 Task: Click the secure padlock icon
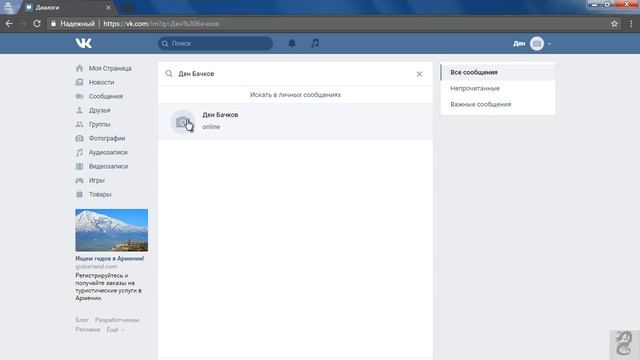pos(53,24)
